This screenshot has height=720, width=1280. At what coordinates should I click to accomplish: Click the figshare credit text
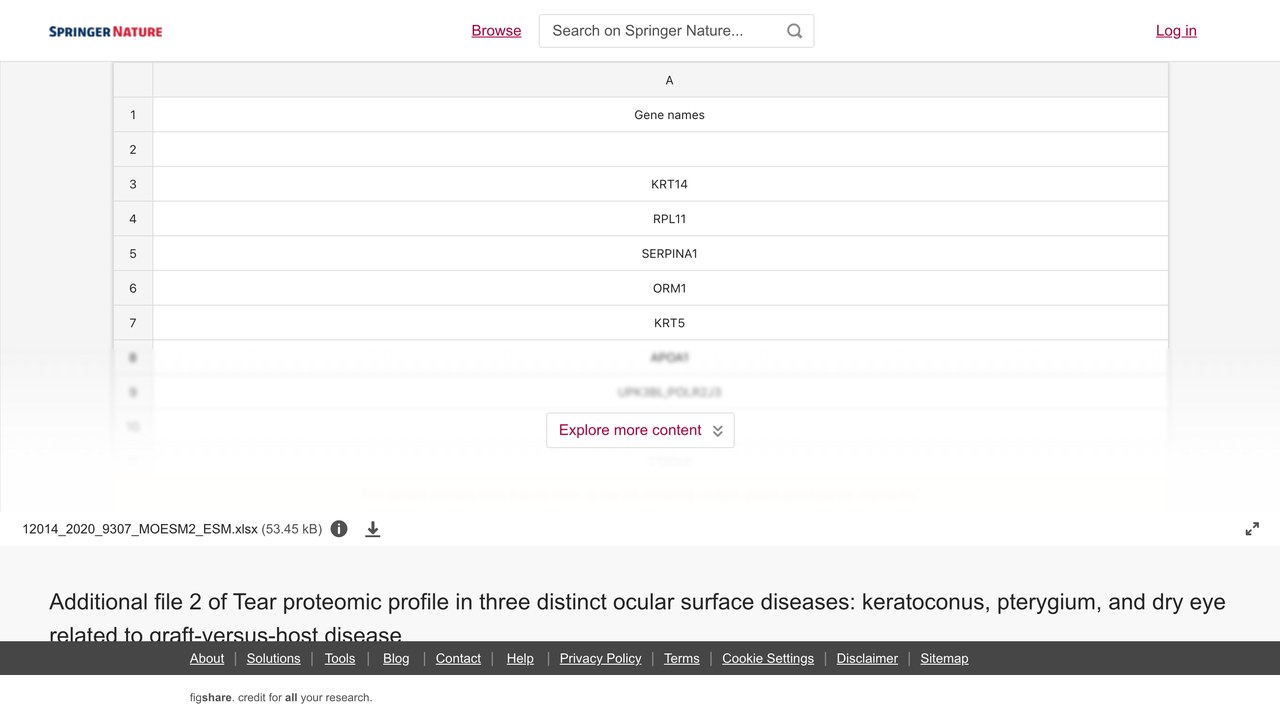(281, 698)
